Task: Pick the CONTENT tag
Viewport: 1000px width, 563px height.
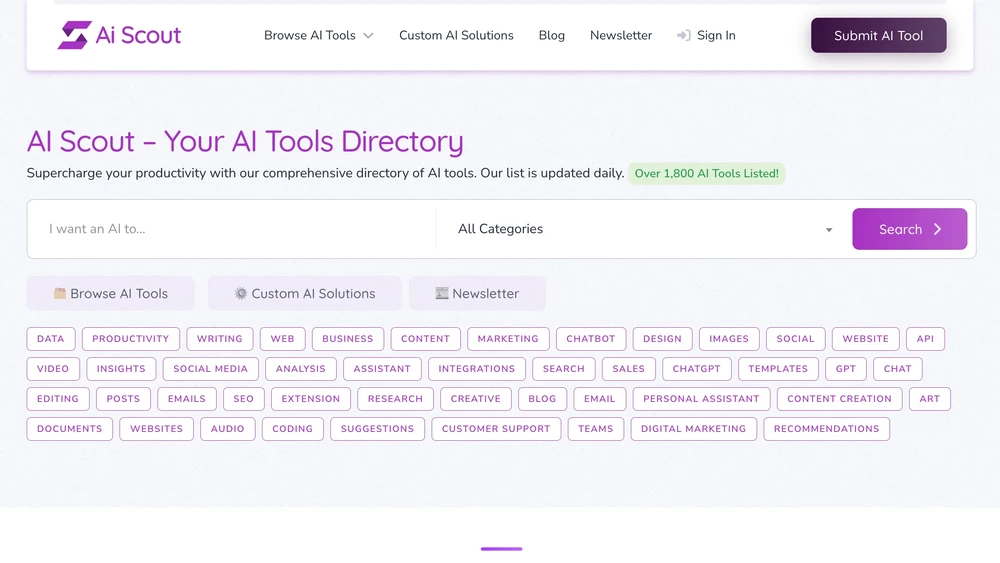Action: coord(425,339)
